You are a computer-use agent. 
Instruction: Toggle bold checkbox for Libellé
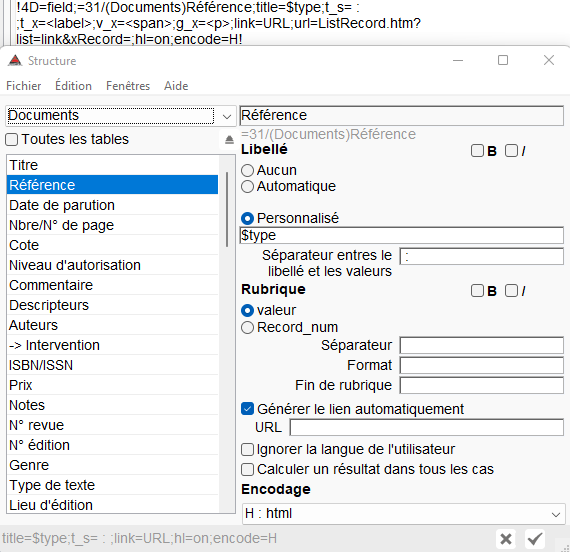[477, 151]
